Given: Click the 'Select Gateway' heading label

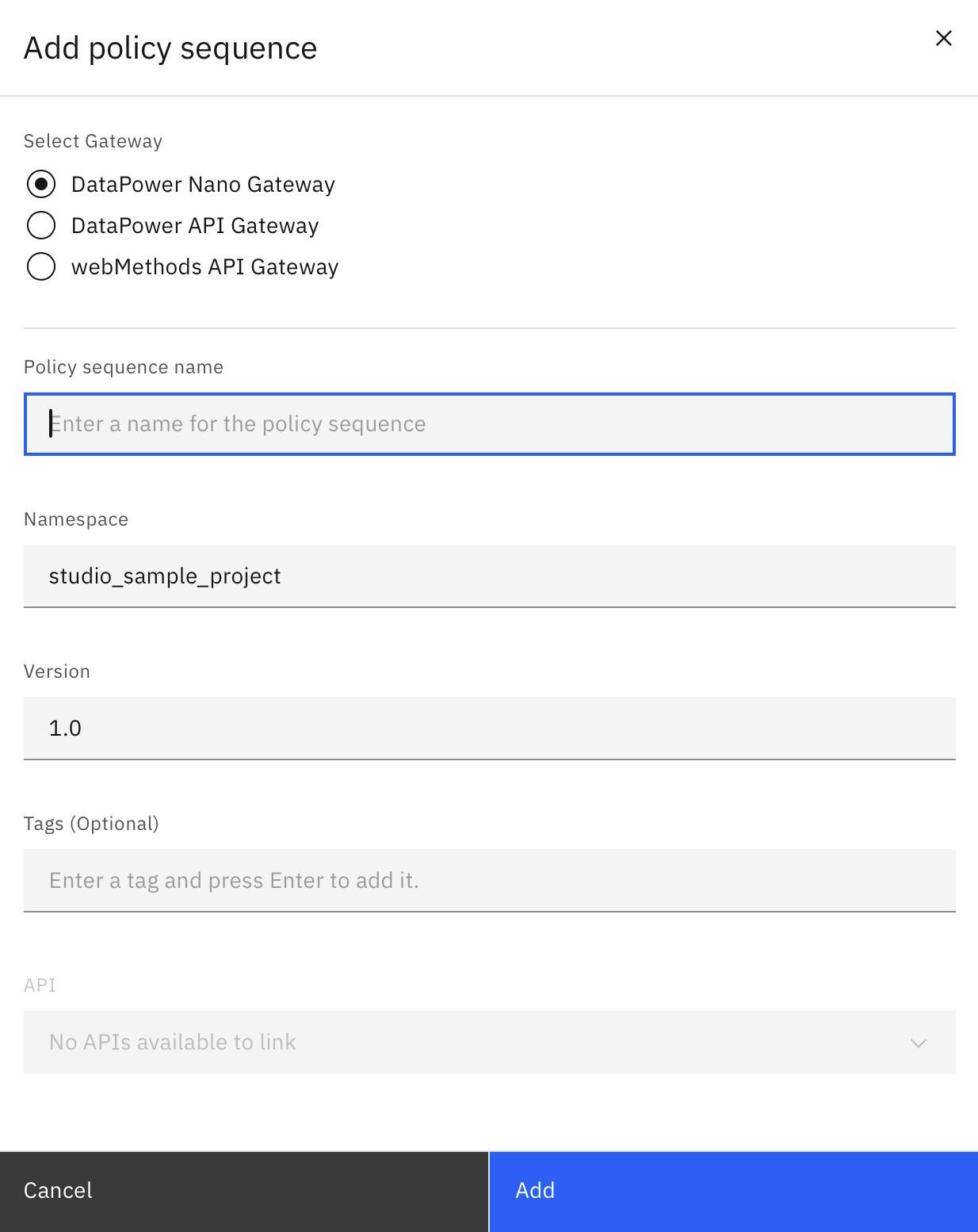Looking at the screenshot, I should point(93,141).
